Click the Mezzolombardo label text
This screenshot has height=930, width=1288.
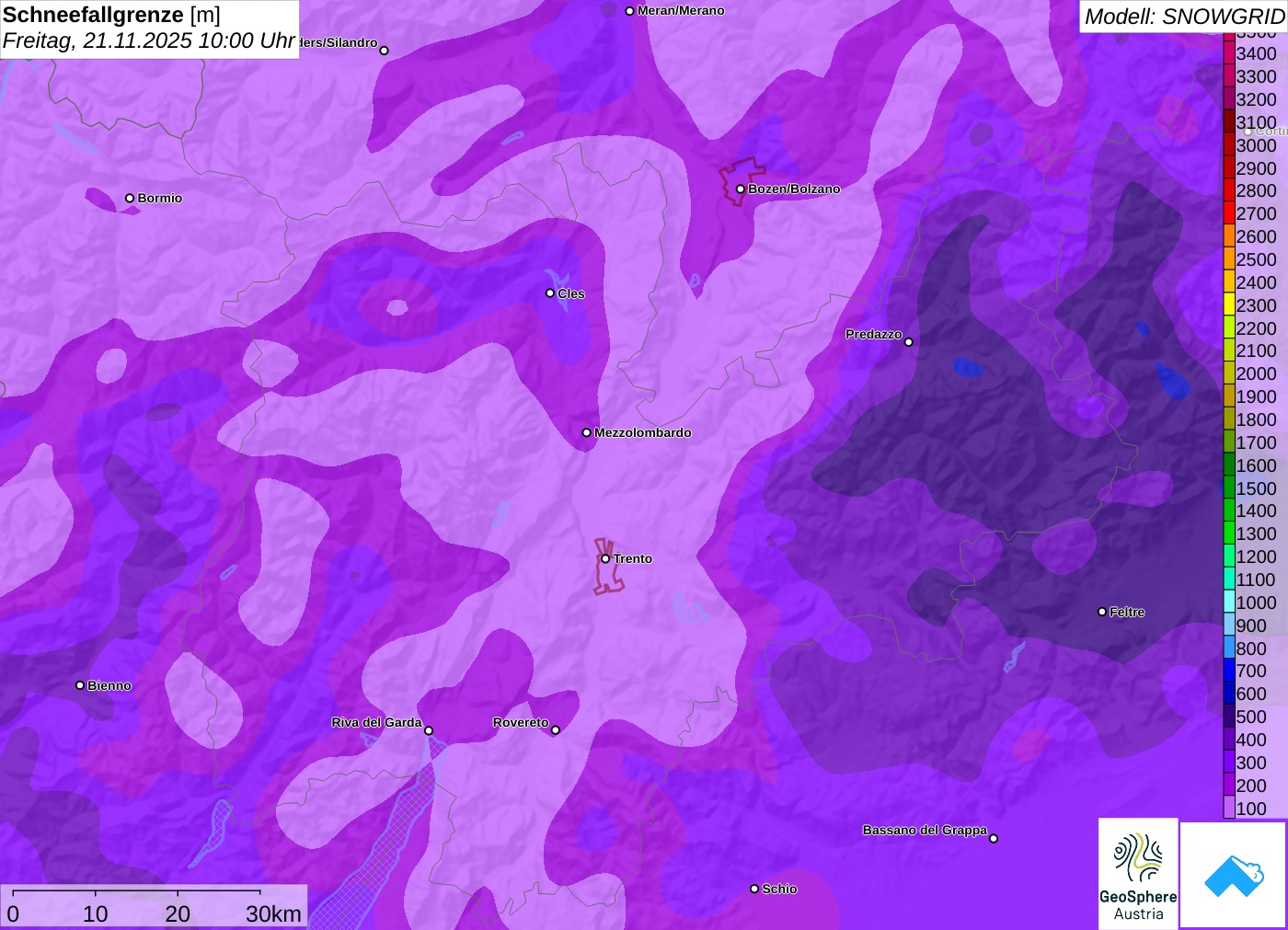(x=643, y=432)
